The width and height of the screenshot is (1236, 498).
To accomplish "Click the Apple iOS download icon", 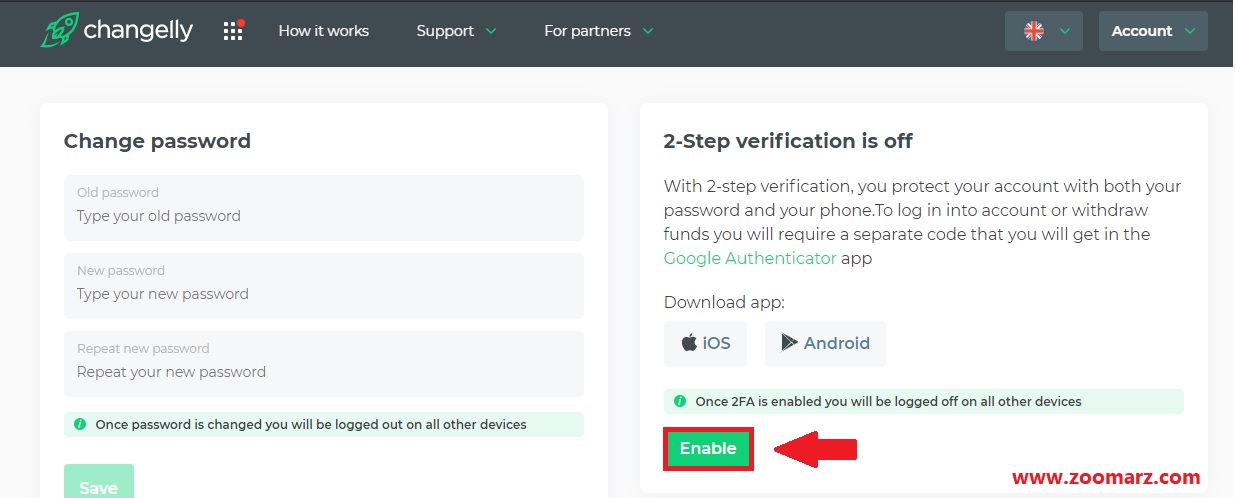I will coord(689,343).
